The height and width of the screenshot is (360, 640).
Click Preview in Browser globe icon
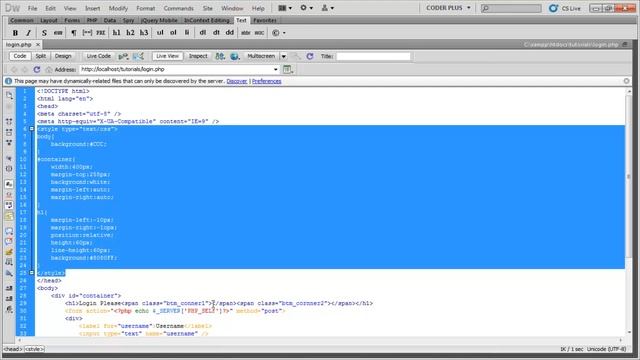(234, 56)
